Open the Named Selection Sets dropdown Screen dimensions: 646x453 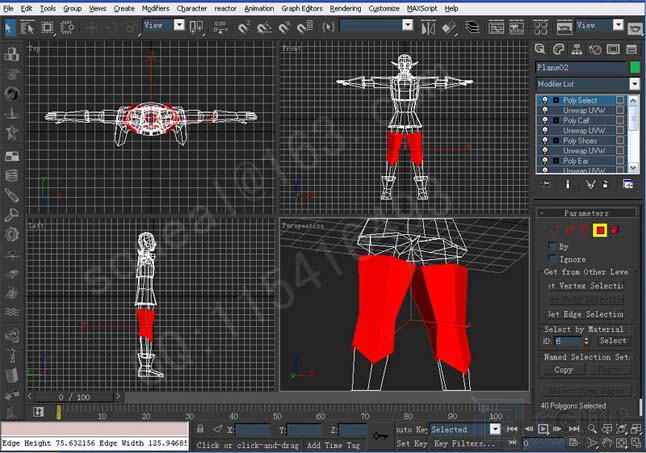tap(407, 25)
